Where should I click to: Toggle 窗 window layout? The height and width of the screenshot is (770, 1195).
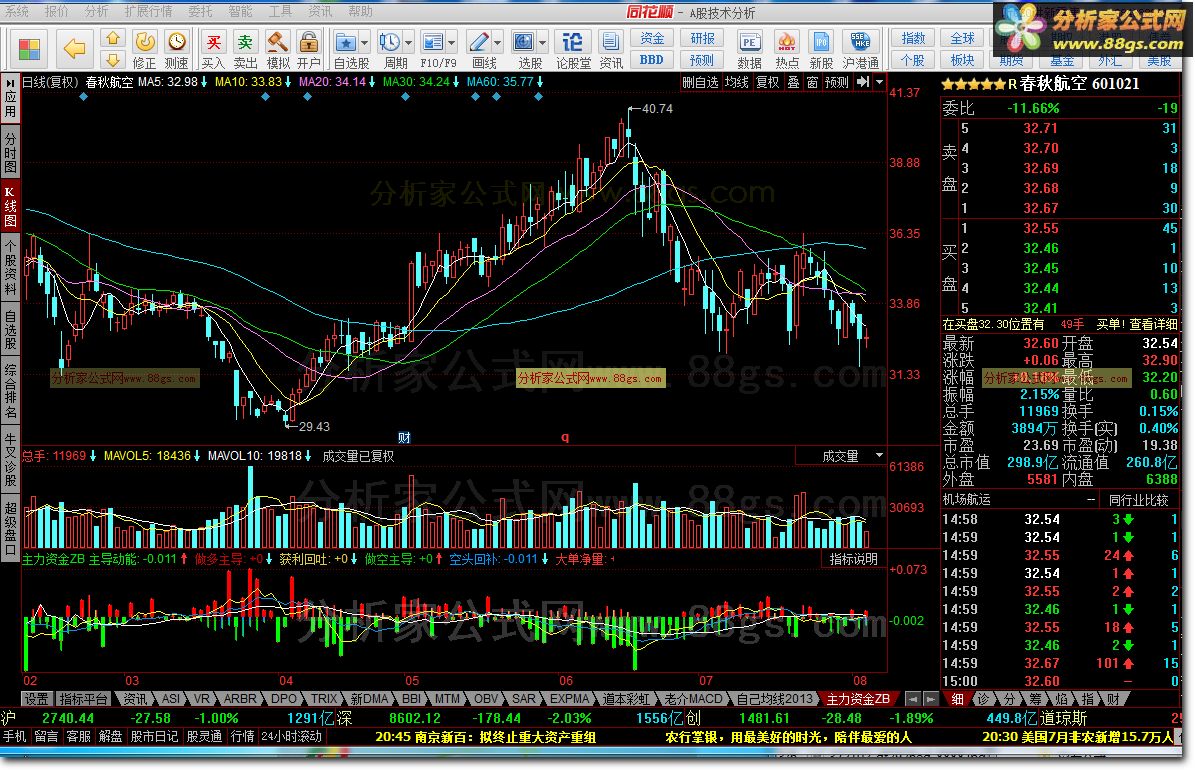click(x=812, y=82)
